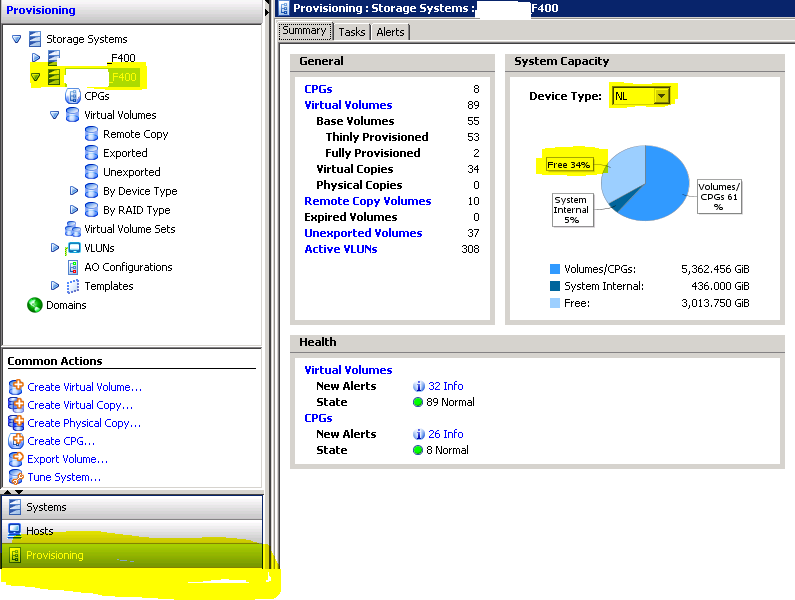The height and width of the screenshot is (600, 795).
Task: Click the 26 Info alerts link
Action: click(x=446, y=434)
